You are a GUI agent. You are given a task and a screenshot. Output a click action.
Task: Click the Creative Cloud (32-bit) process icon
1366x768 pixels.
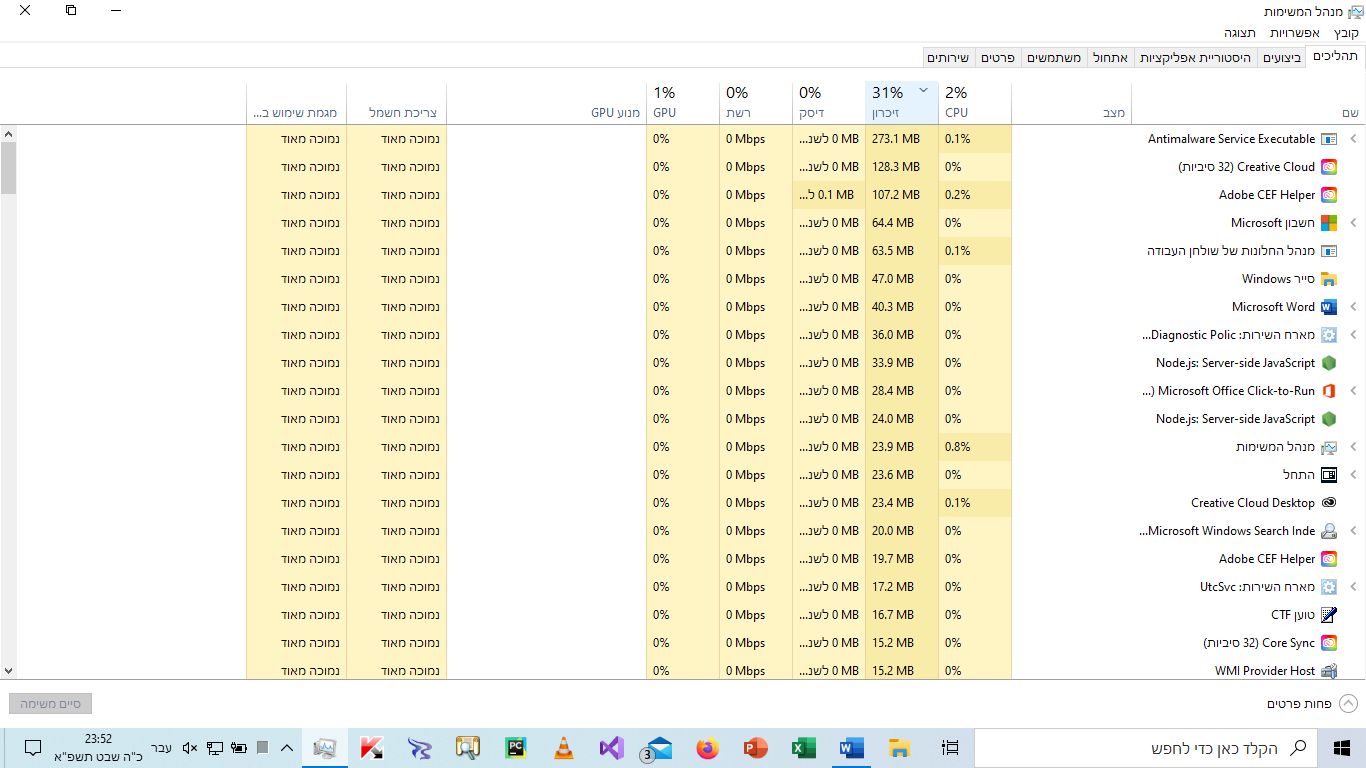1329,167
